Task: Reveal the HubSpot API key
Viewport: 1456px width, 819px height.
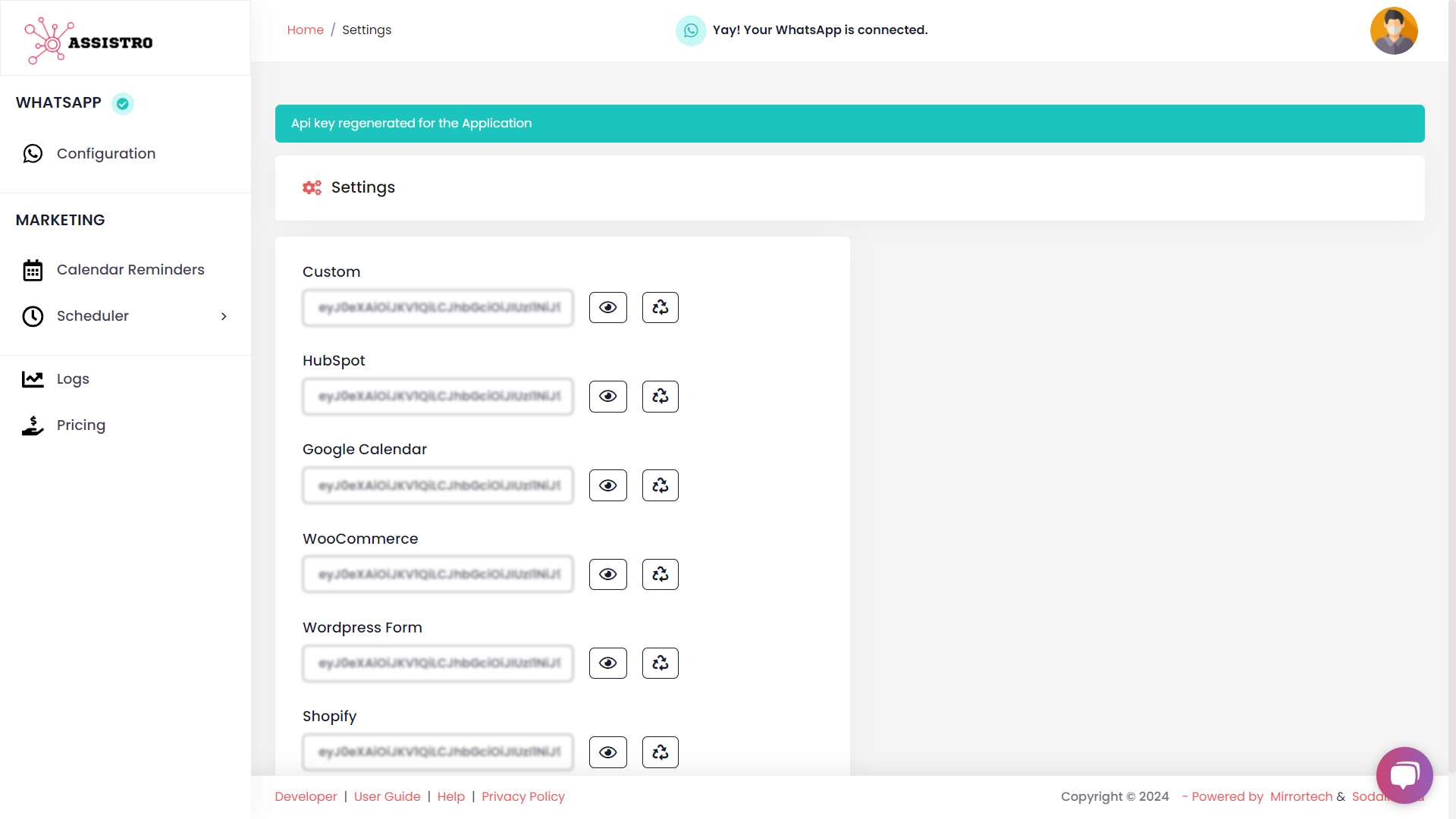Action: (607, 396)
